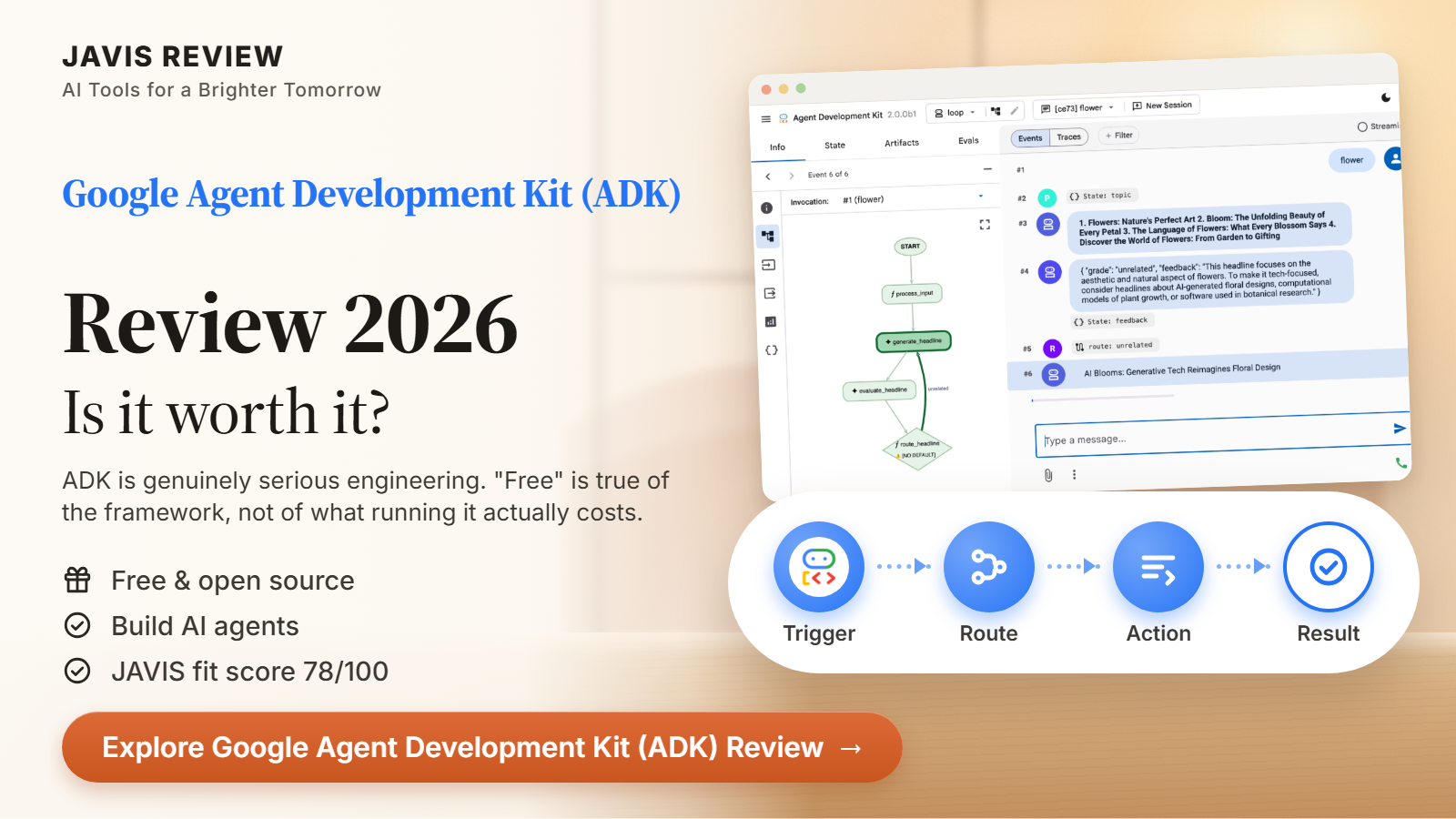Start a call with the green phone icon
The height and width of the screenshot is (819, 1456).
coord(1400,462)
